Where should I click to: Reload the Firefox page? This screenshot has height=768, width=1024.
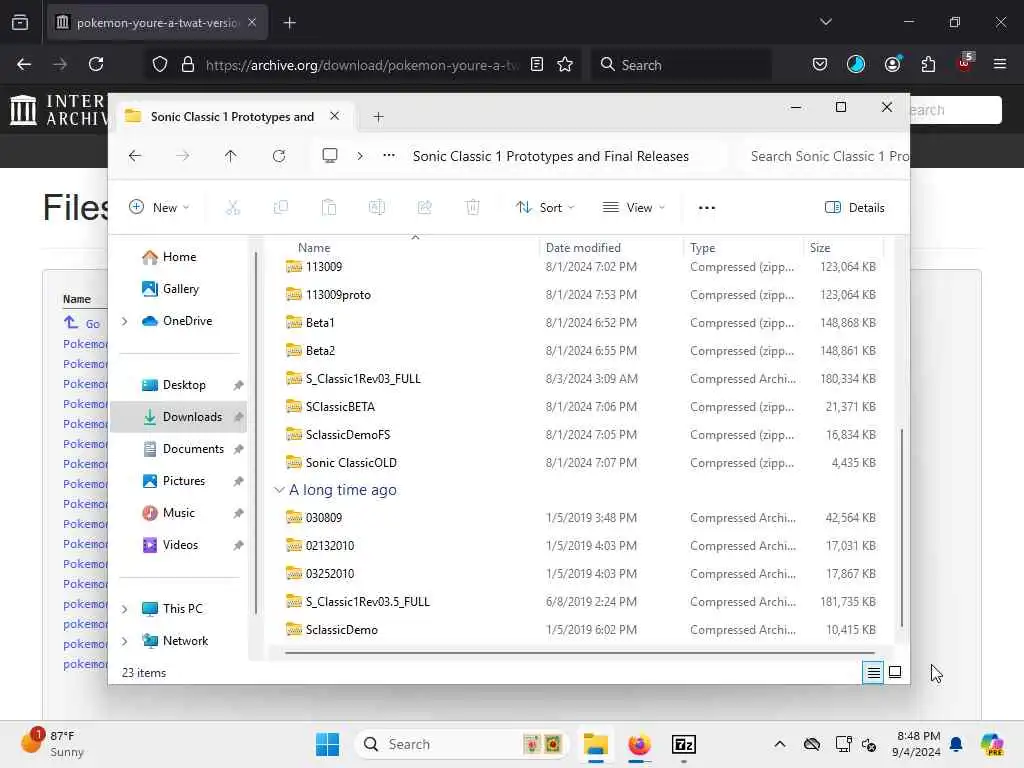point(96,64)
